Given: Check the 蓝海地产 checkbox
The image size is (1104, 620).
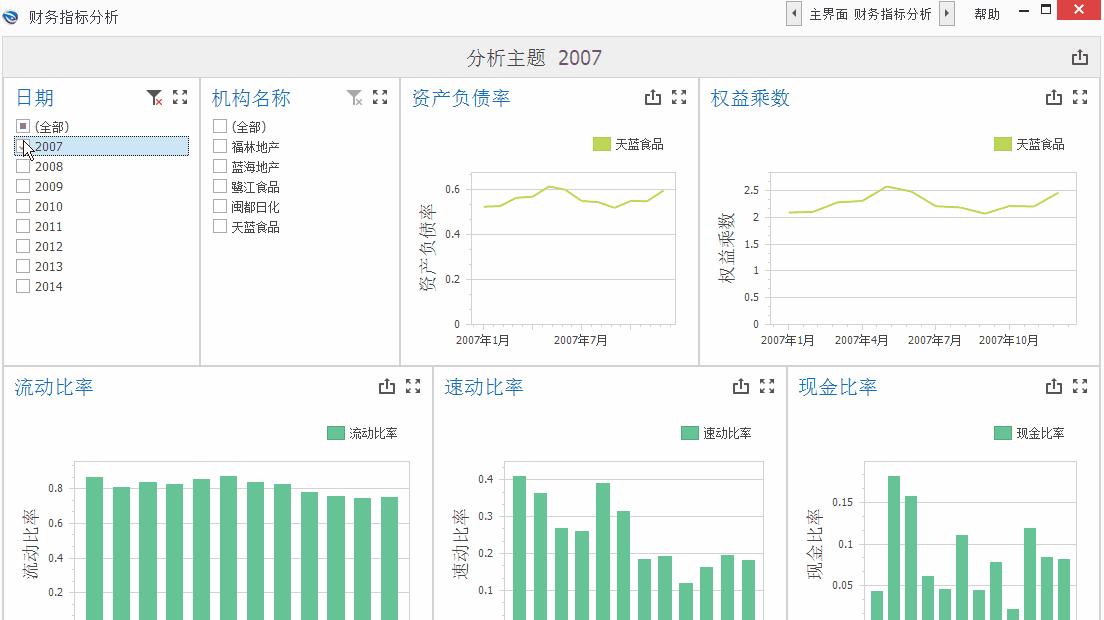Looking at the screenshot, I should 220,166.
